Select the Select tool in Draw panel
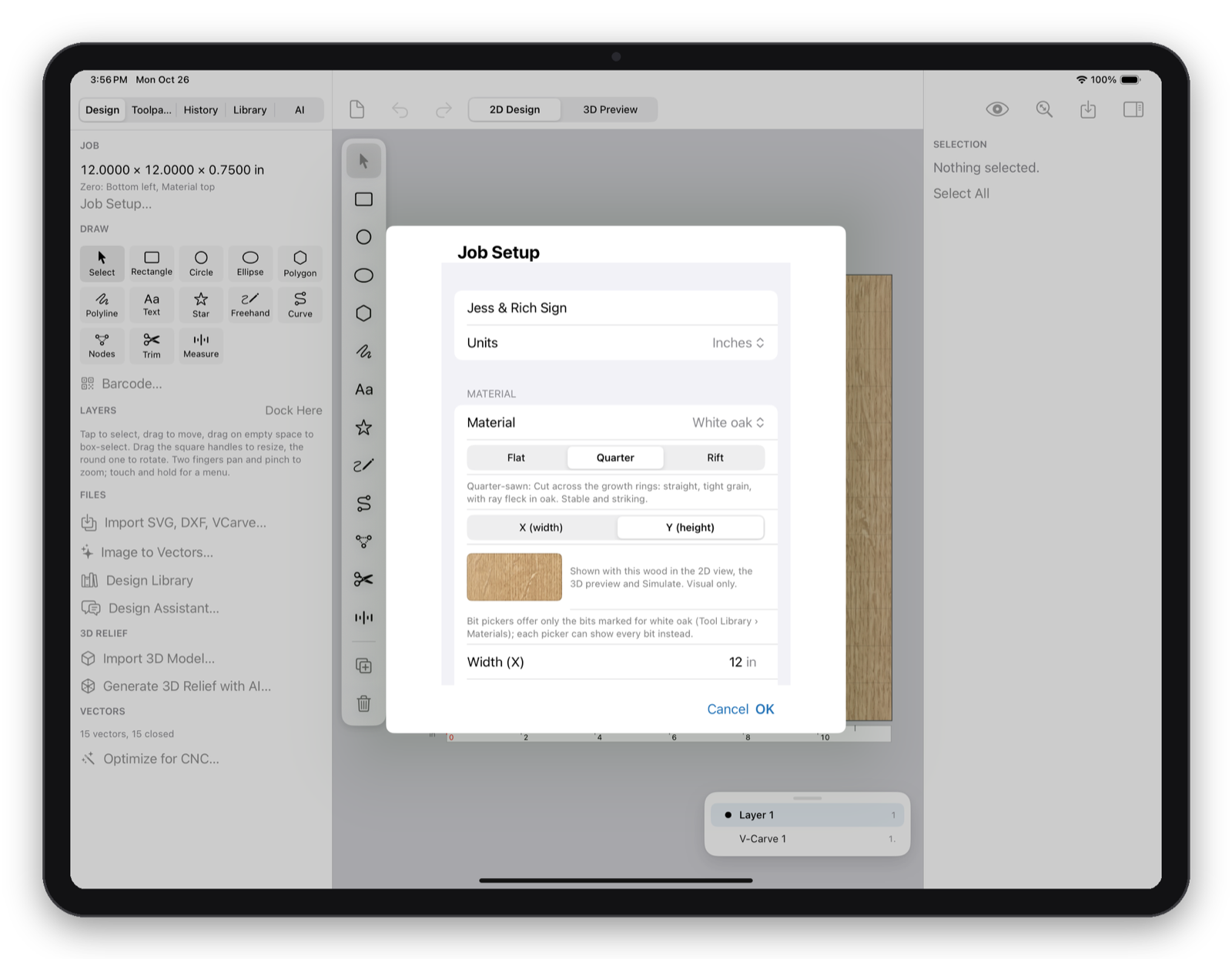The image size is (1232, 959). 102,263
